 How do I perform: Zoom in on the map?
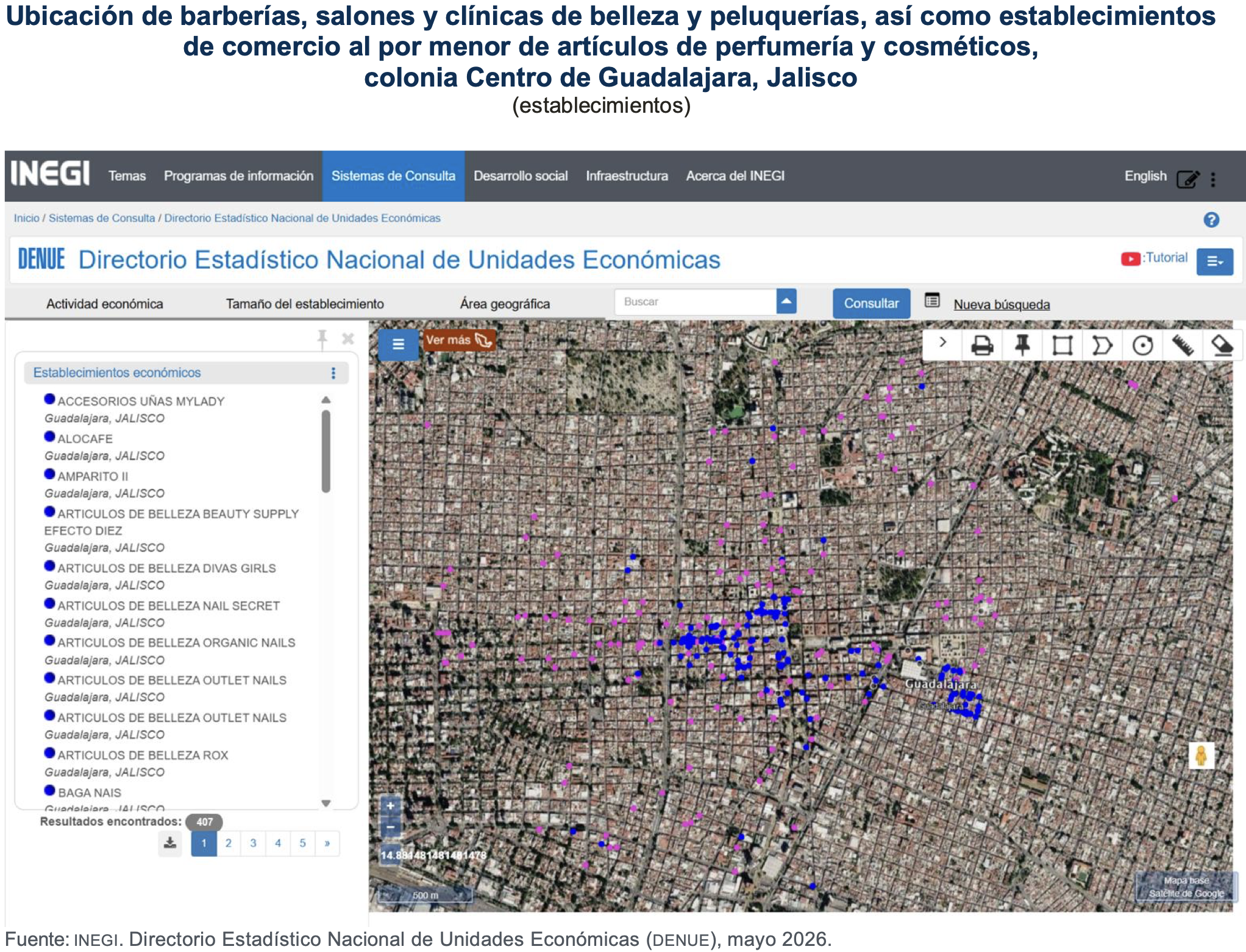point(391,806)
